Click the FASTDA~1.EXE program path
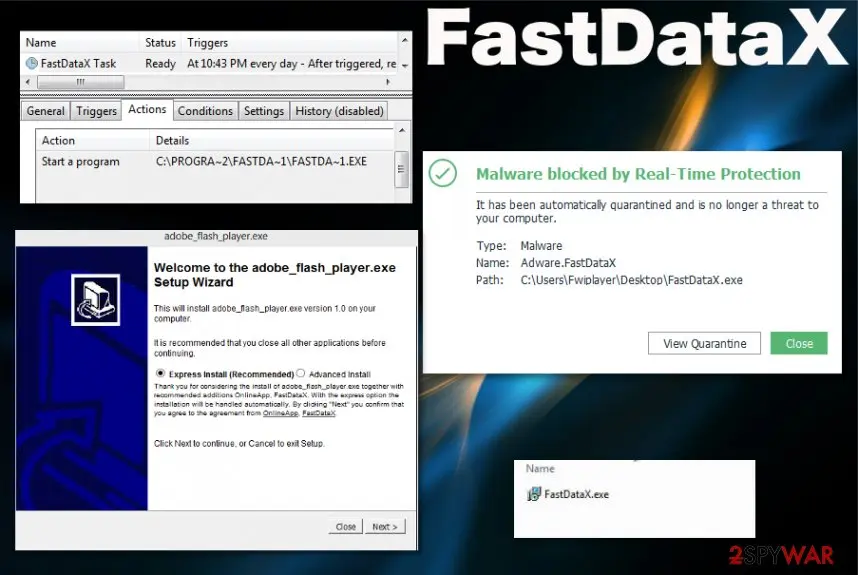The height and width of the screenshot is (575, 858). [261, 161]
